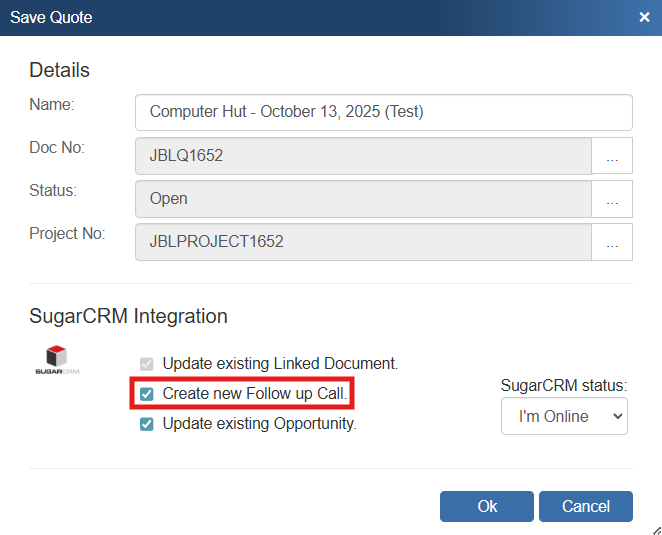The image size is (662, 535).
Task: Toggle Update existing Opportunity checkbox
Action: (147, 424)
